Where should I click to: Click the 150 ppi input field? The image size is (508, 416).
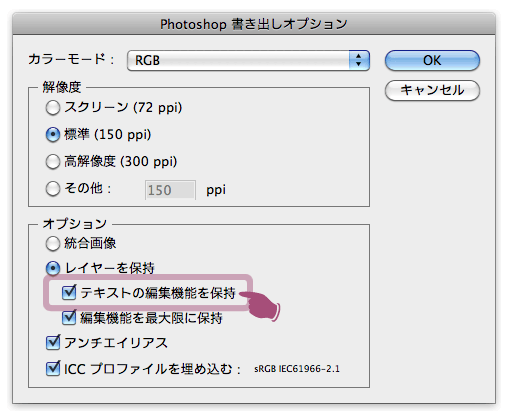click(x=170, y=190)
